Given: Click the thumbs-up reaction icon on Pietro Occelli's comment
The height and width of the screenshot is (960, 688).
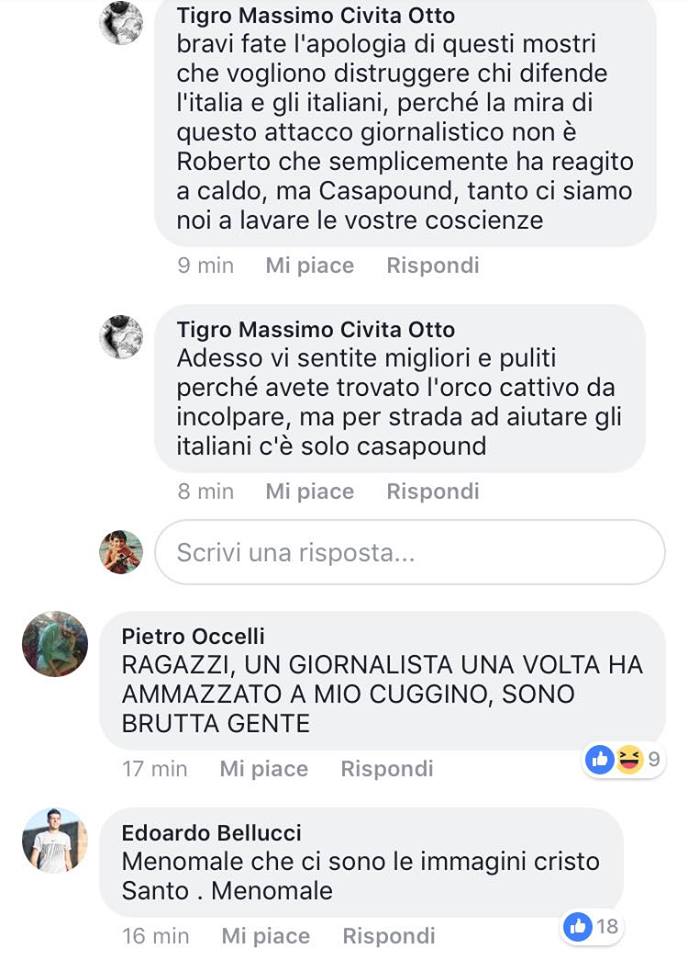Looking at the screenshot, I should coord(599,760).
